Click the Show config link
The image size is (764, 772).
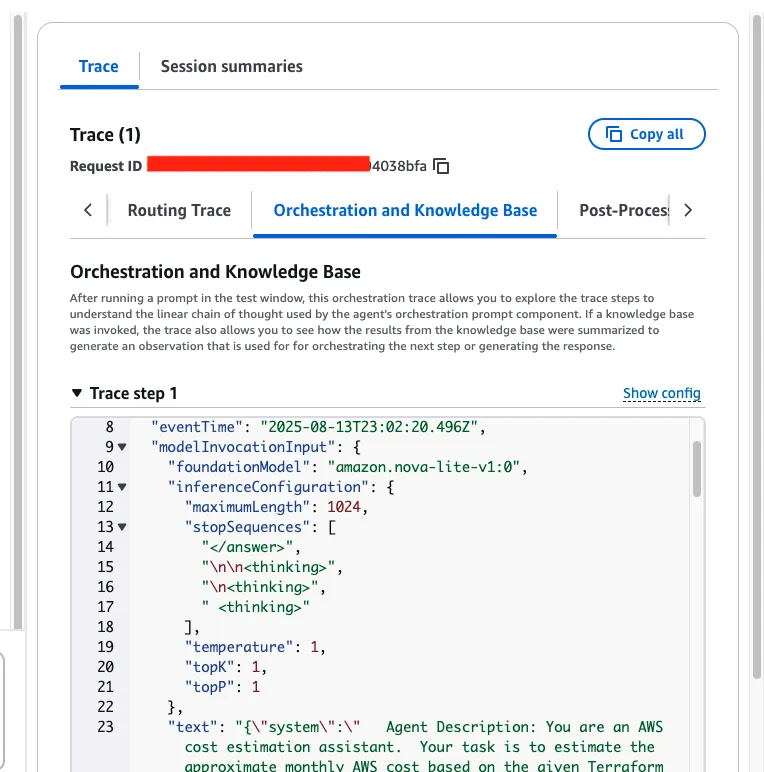[662, 393]
